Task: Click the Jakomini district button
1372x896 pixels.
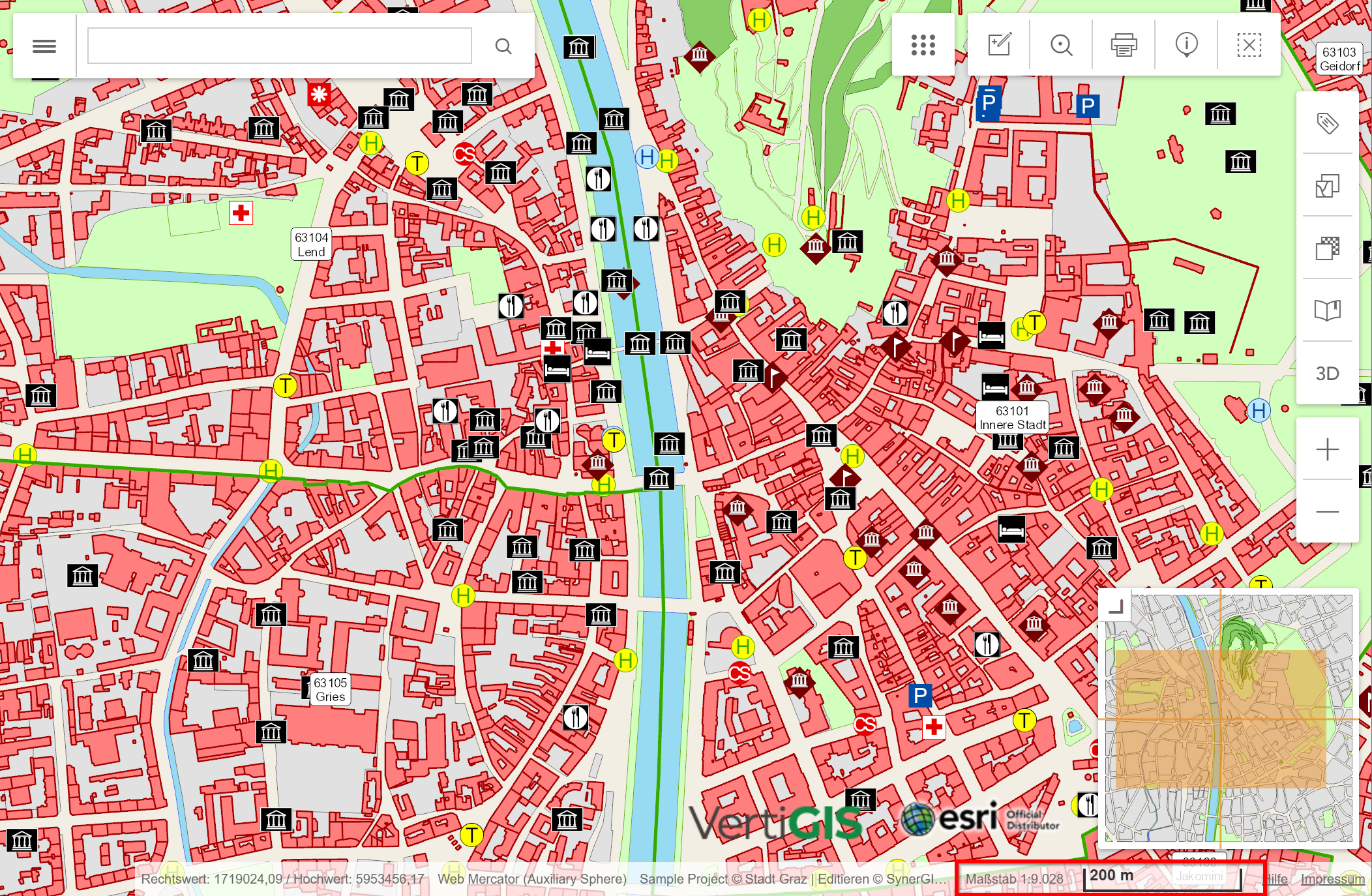Action: point(1201,875)
